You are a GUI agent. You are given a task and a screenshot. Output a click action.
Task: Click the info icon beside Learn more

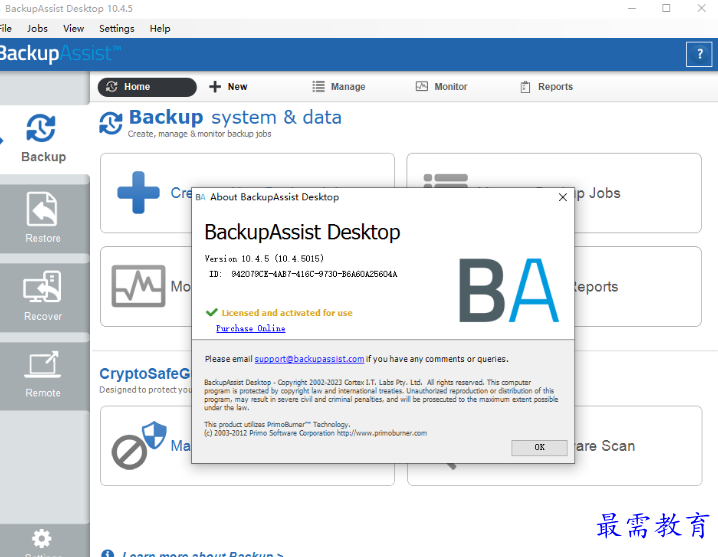click(x=108, y=553)
